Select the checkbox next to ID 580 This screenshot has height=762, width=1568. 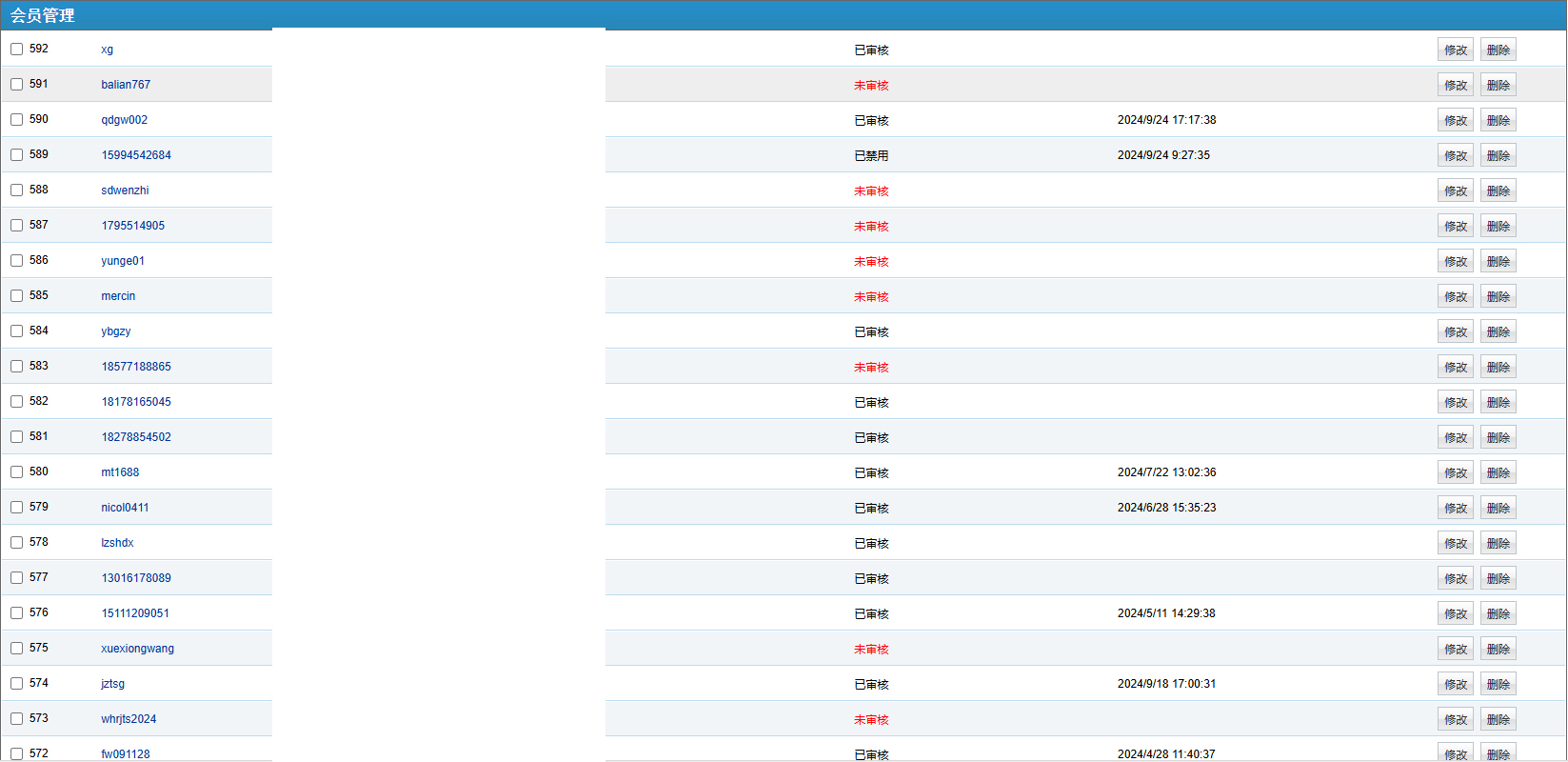coord(17,472)
